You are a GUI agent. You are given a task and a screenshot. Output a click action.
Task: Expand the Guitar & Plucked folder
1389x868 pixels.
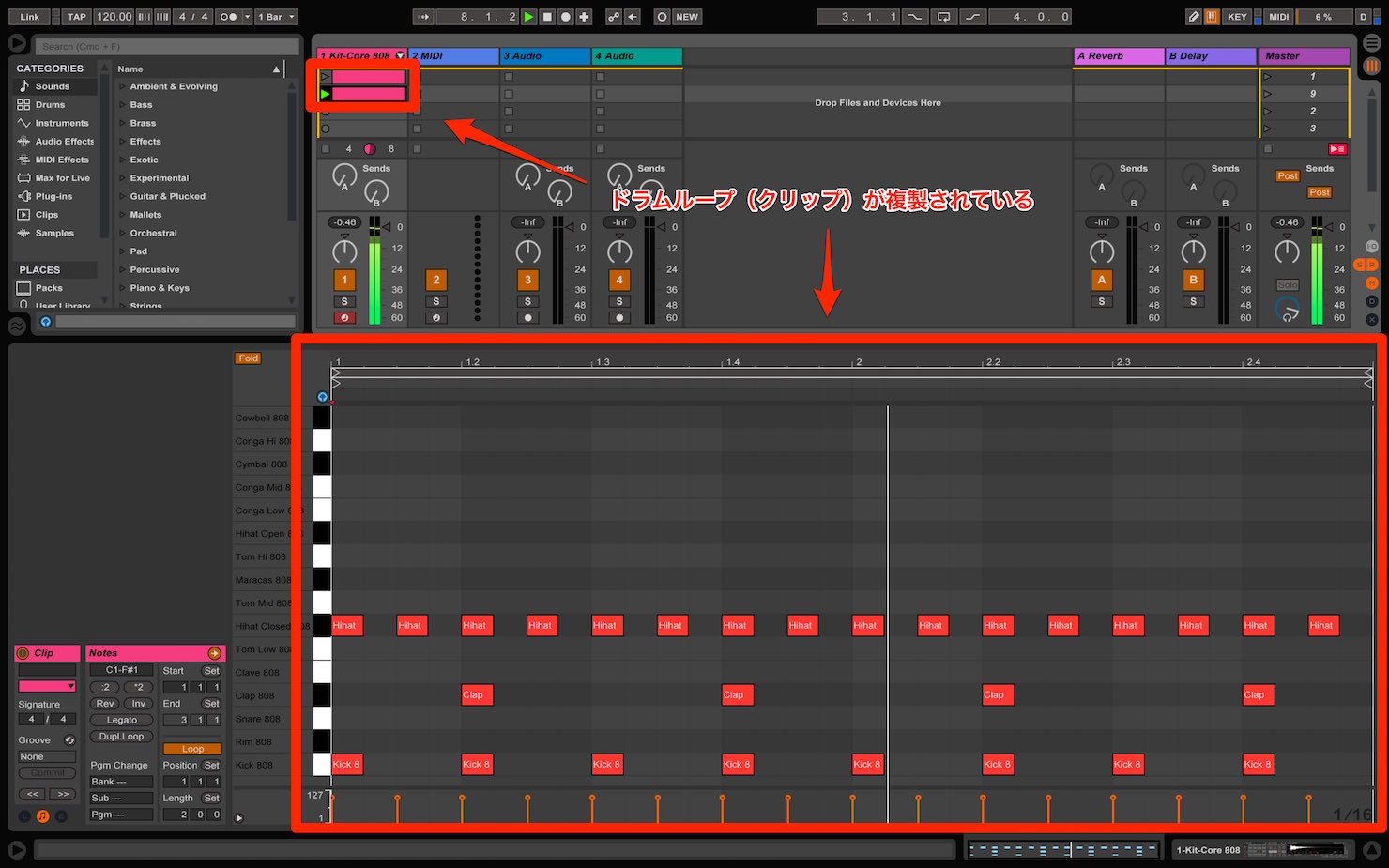coord(122,196)
